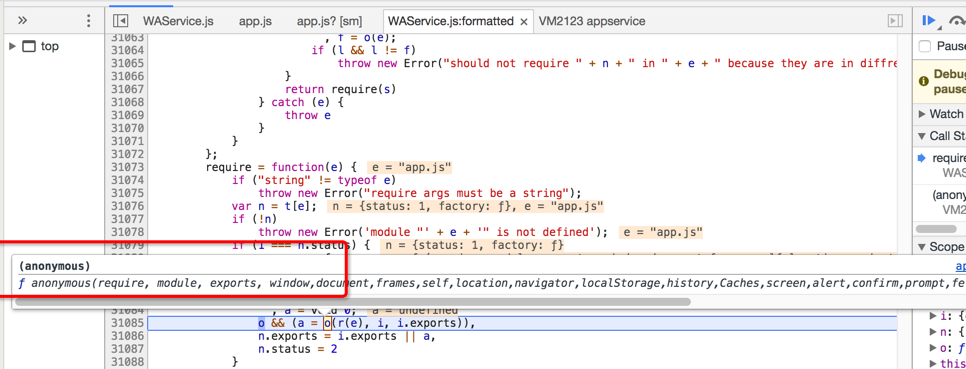Expand the Watch section
This screenshot has height=369, width=966.
click(922, 114)
